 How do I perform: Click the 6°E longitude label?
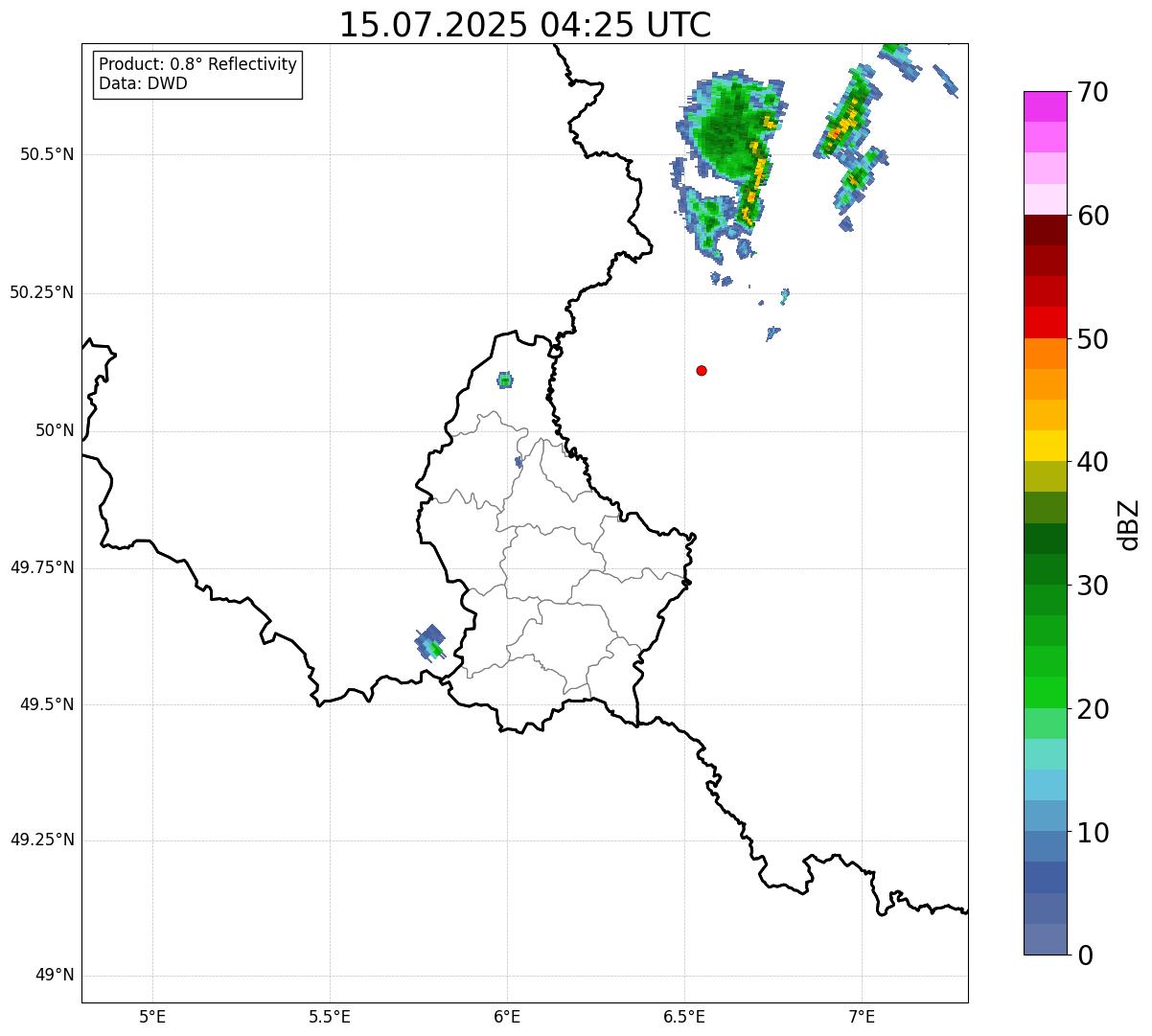click(507, 1016)
